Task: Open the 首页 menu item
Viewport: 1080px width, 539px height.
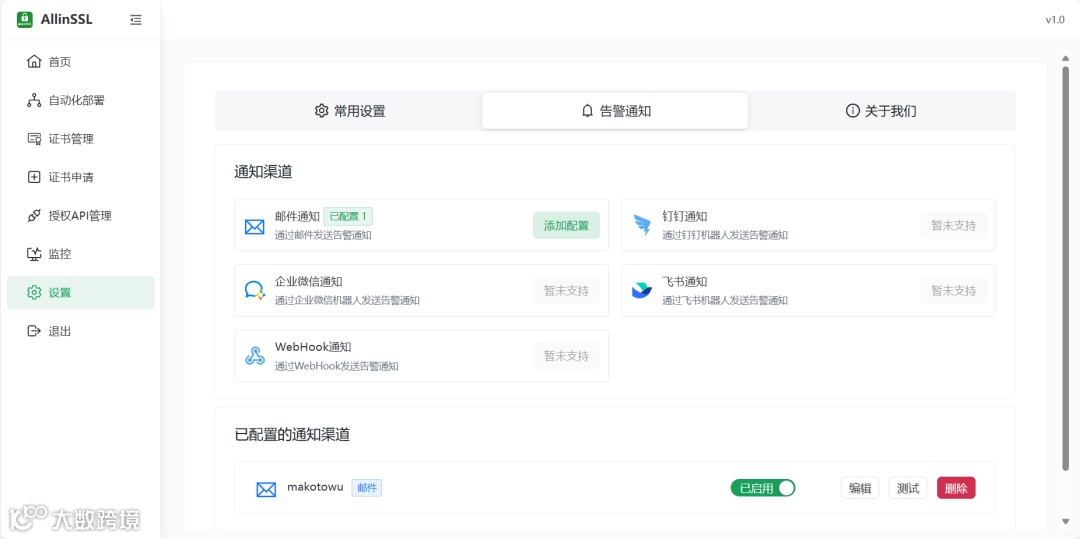Action: [x=81, y=62]
